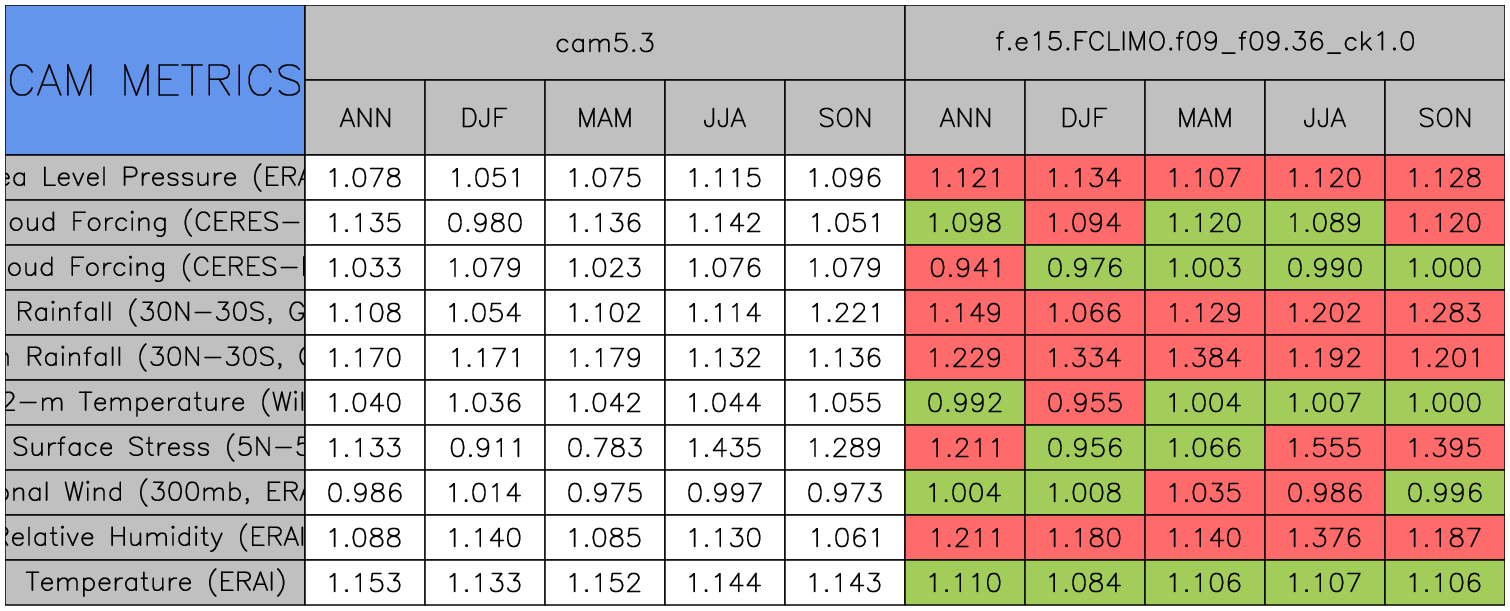
Task: Select the green cell with value 0.976
Action: tap(1085, 268)
